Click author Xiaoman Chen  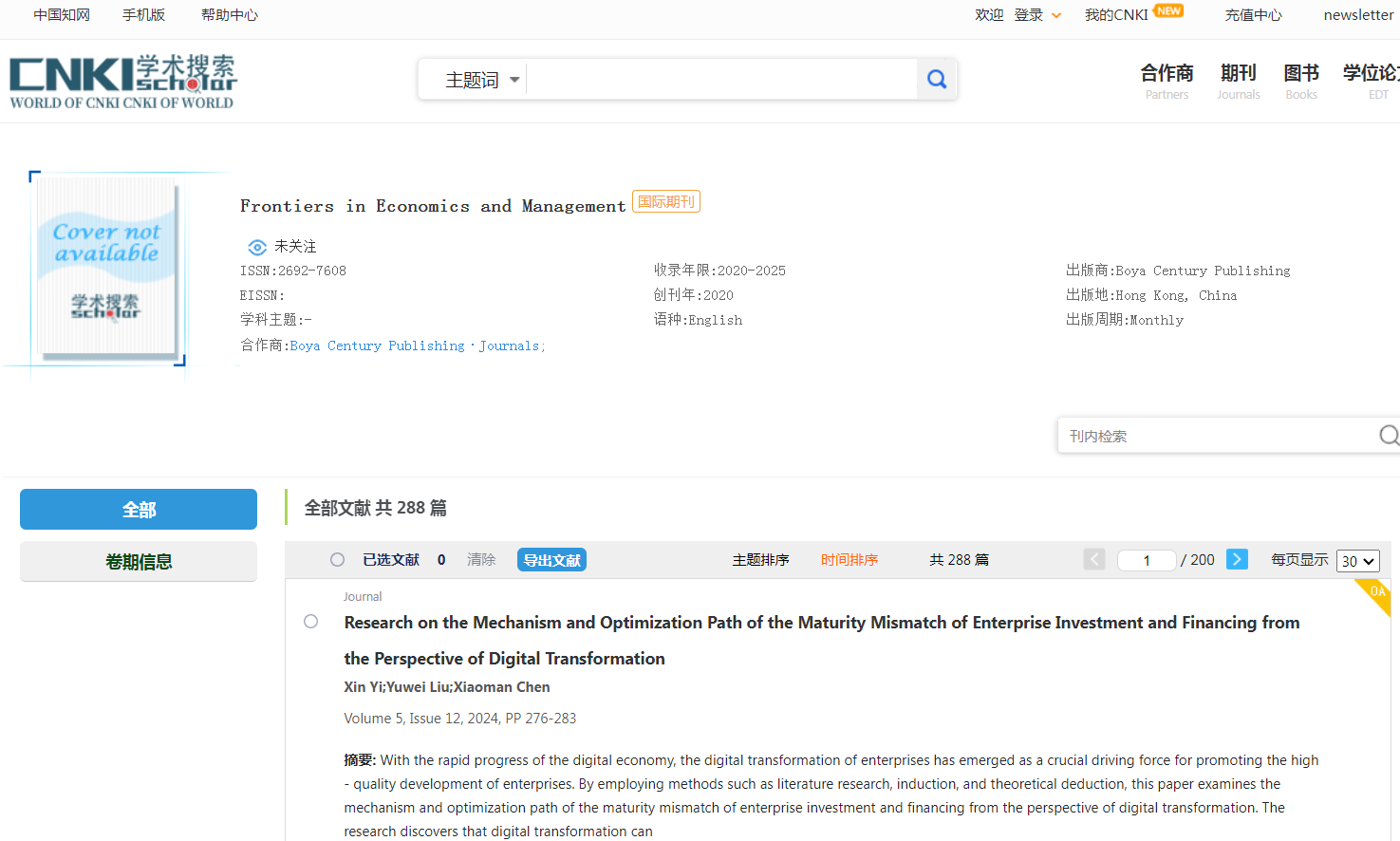501,687
